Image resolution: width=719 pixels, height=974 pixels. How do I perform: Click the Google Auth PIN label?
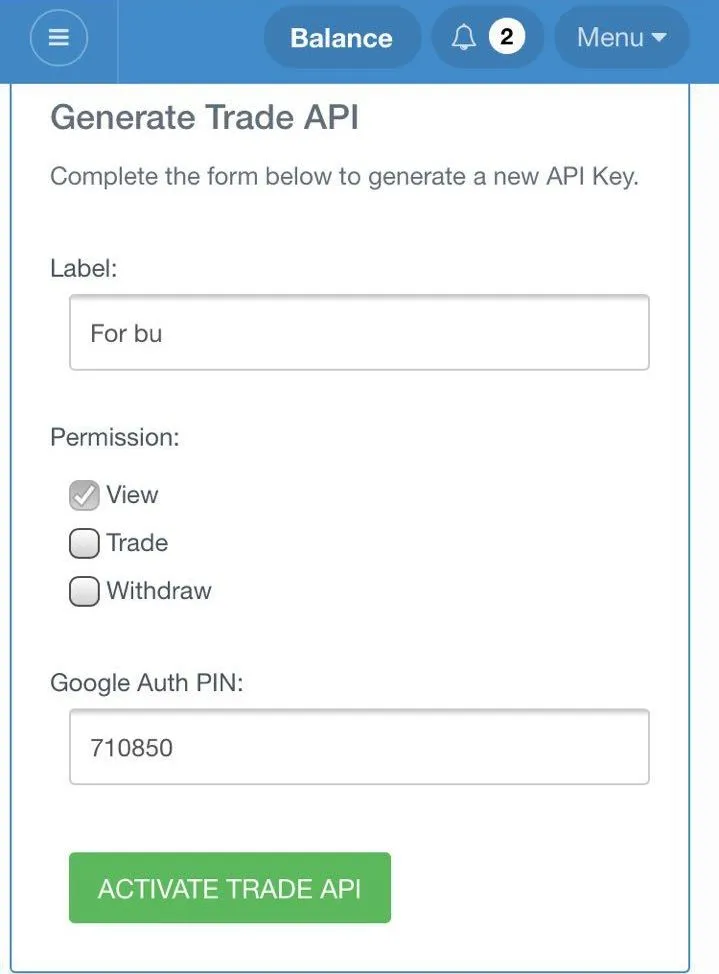147,683
